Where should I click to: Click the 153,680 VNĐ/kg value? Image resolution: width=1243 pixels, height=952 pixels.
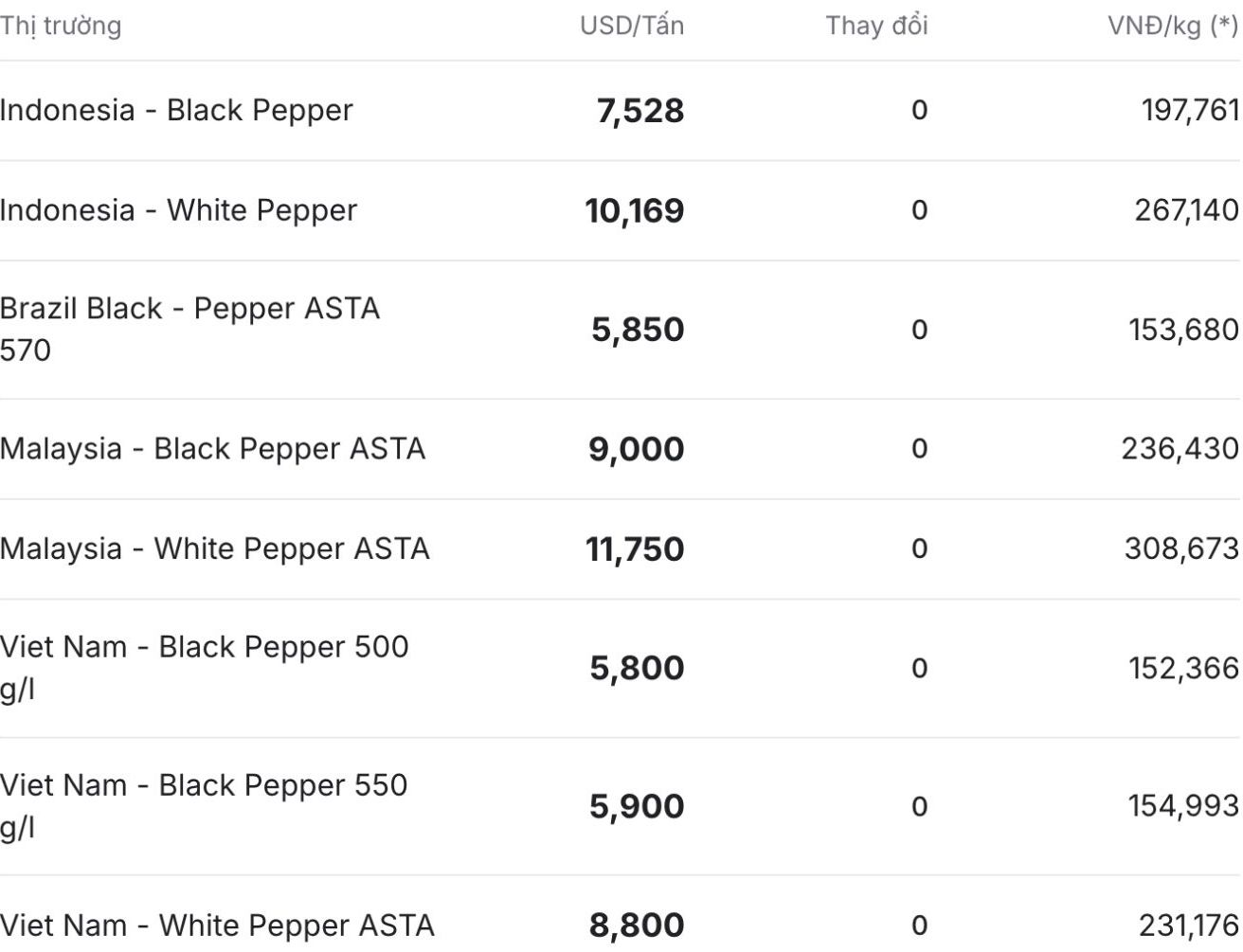point(1183,329)
